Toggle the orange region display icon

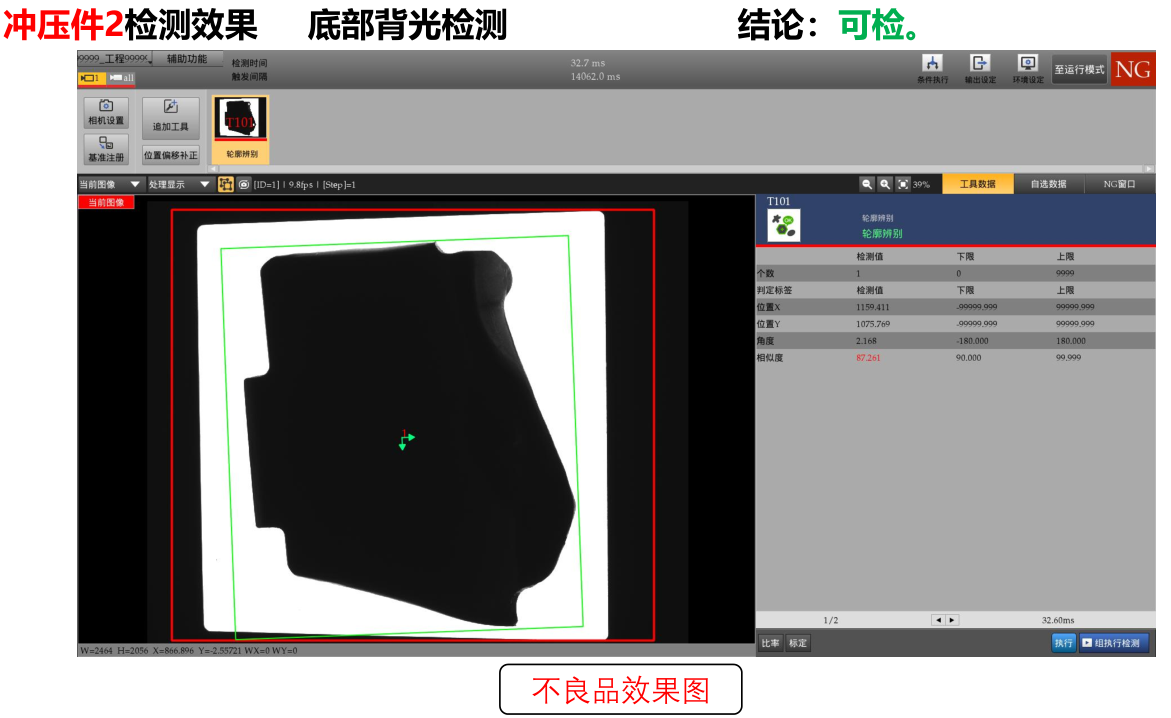[x=226, y=184]
